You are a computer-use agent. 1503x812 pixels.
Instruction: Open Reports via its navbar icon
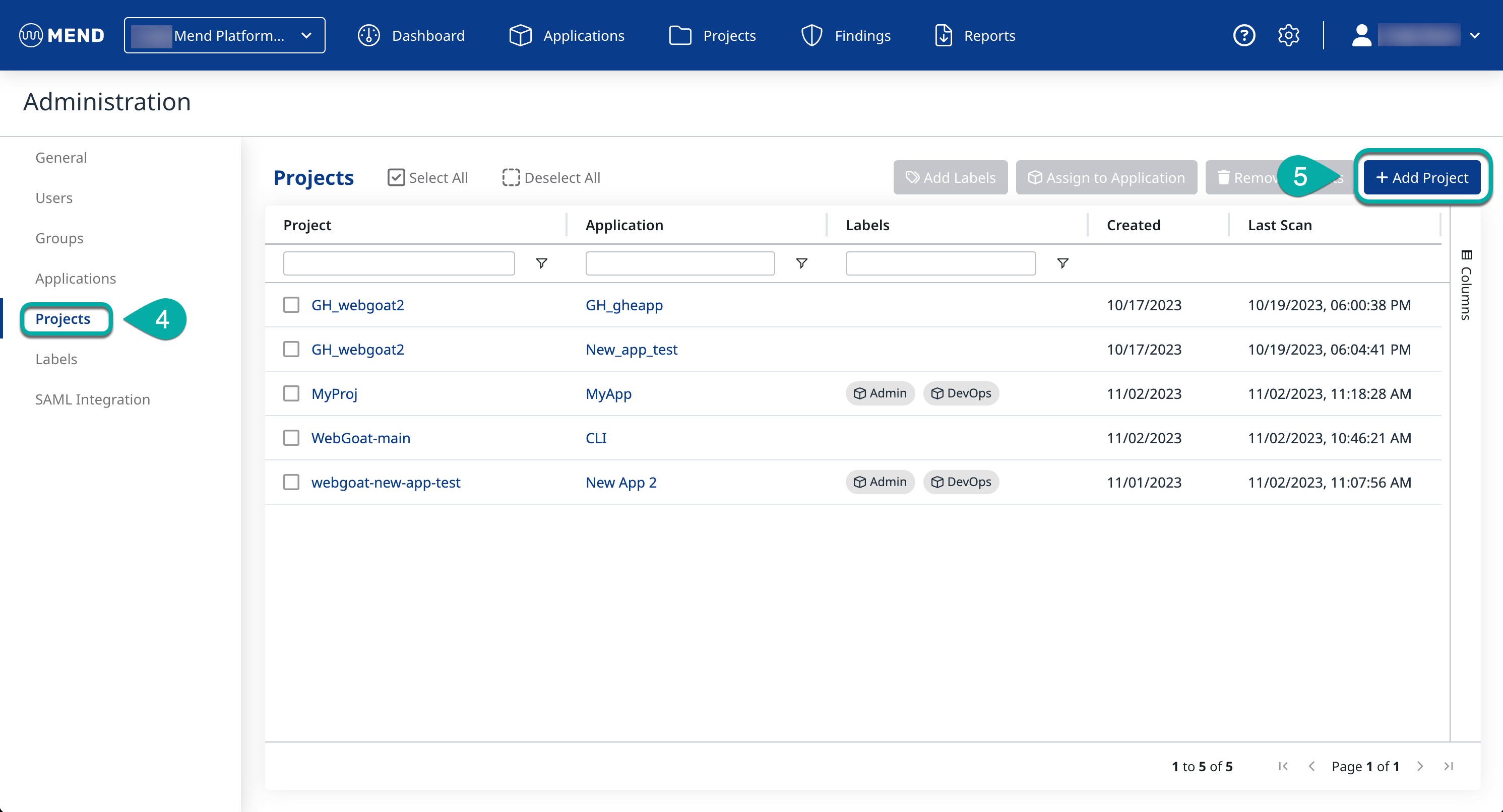[x=944, y=35]
